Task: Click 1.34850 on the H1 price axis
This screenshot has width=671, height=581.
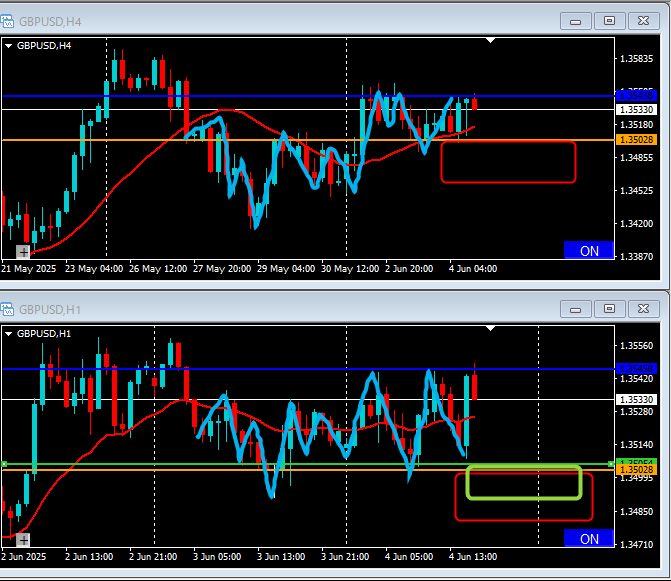Action: [x=636, y=511]
